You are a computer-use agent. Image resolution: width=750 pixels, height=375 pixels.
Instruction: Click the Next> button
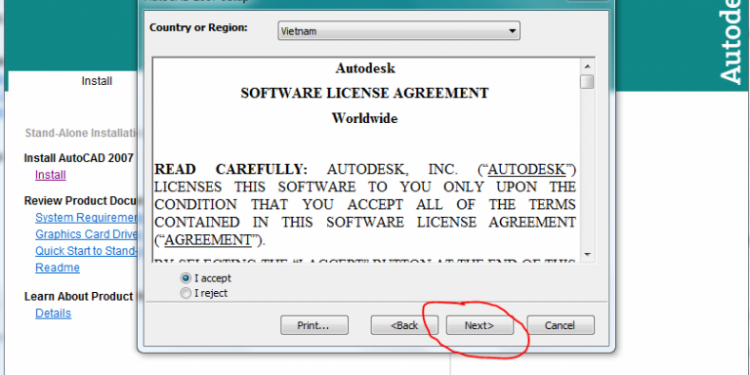click(479, 325)
